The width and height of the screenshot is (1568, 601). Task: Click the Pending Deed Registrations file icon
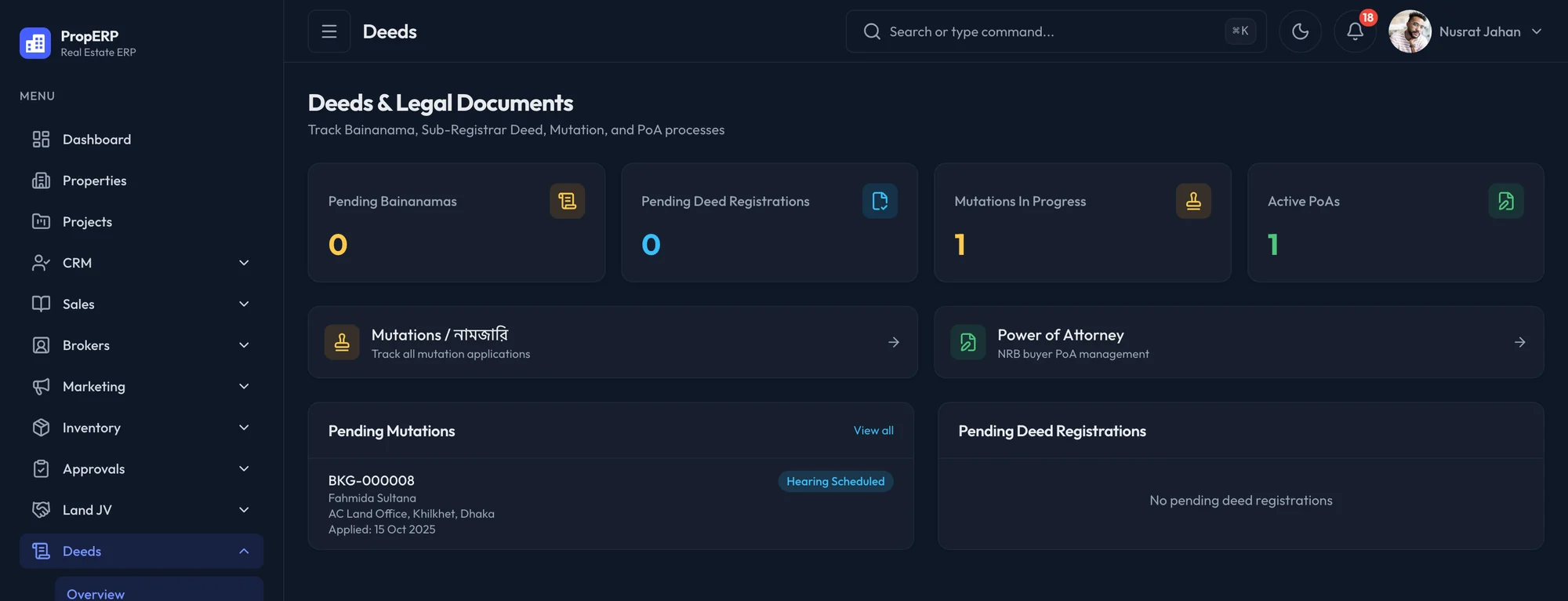(880, 201)
